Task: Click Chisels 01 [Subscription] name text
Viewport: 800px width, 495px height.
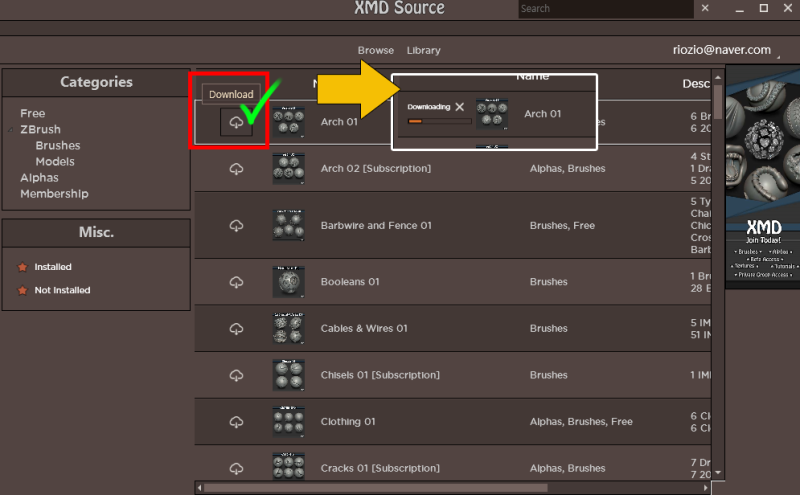Action: point(380,375)
